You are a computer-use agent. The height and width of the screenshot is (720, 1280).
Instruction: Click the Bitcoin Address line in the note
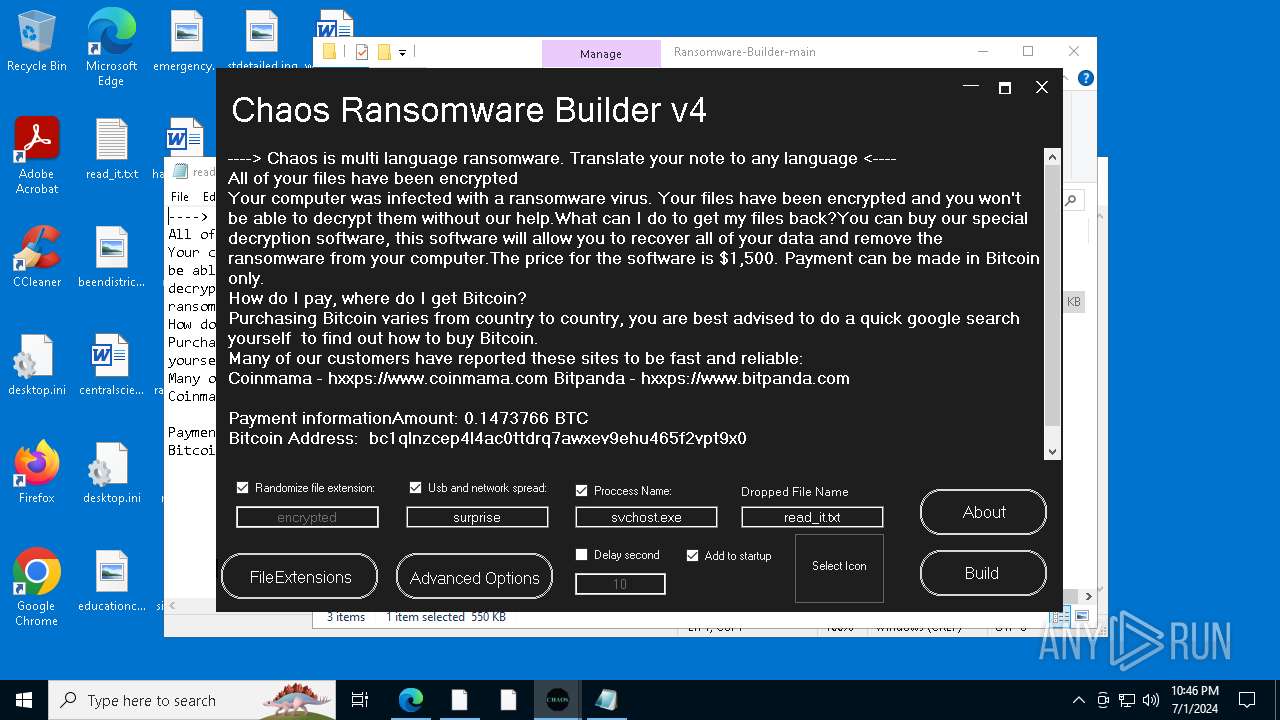(487, 438)
